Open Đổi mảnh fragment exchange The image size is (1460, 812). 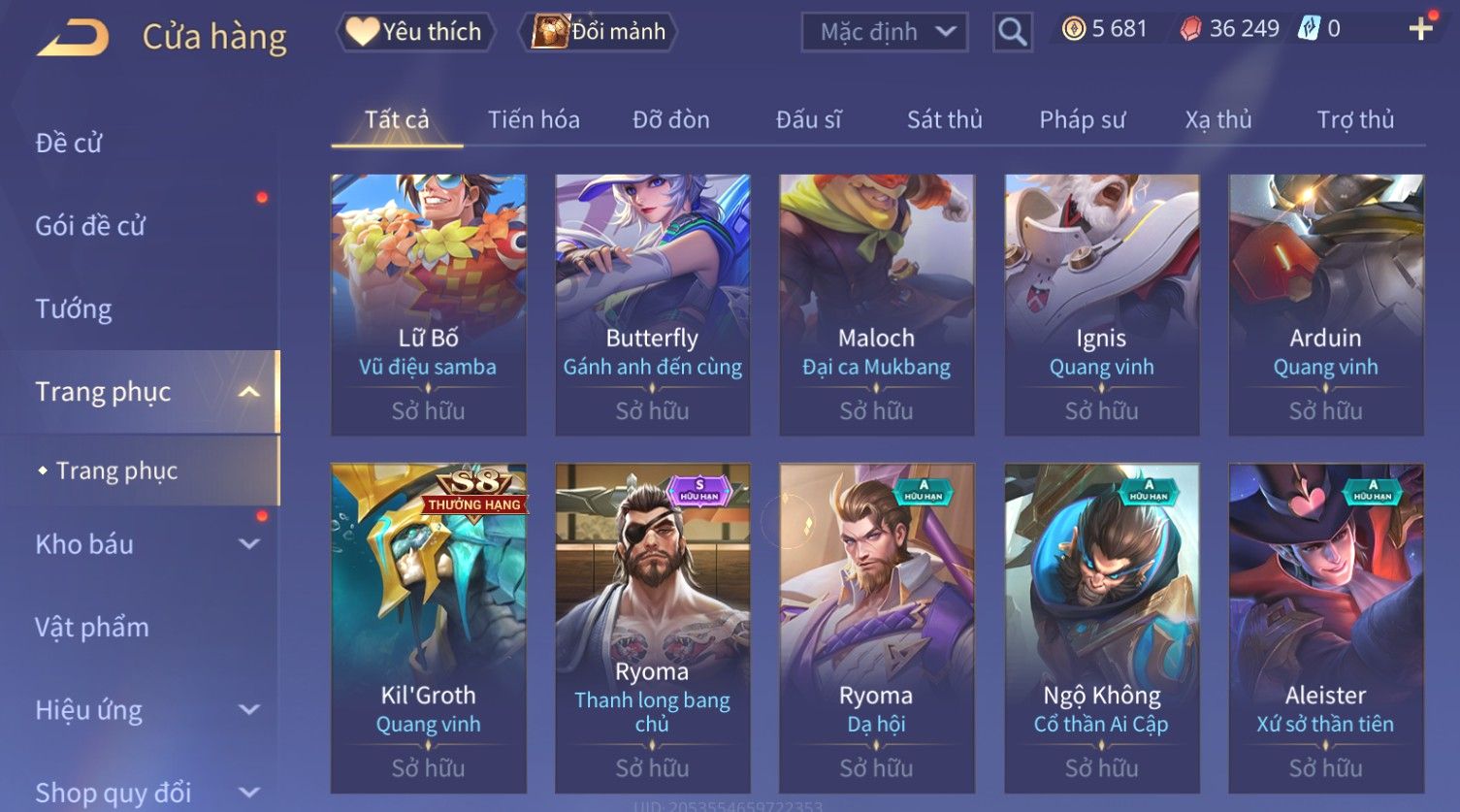click(598, 32)
